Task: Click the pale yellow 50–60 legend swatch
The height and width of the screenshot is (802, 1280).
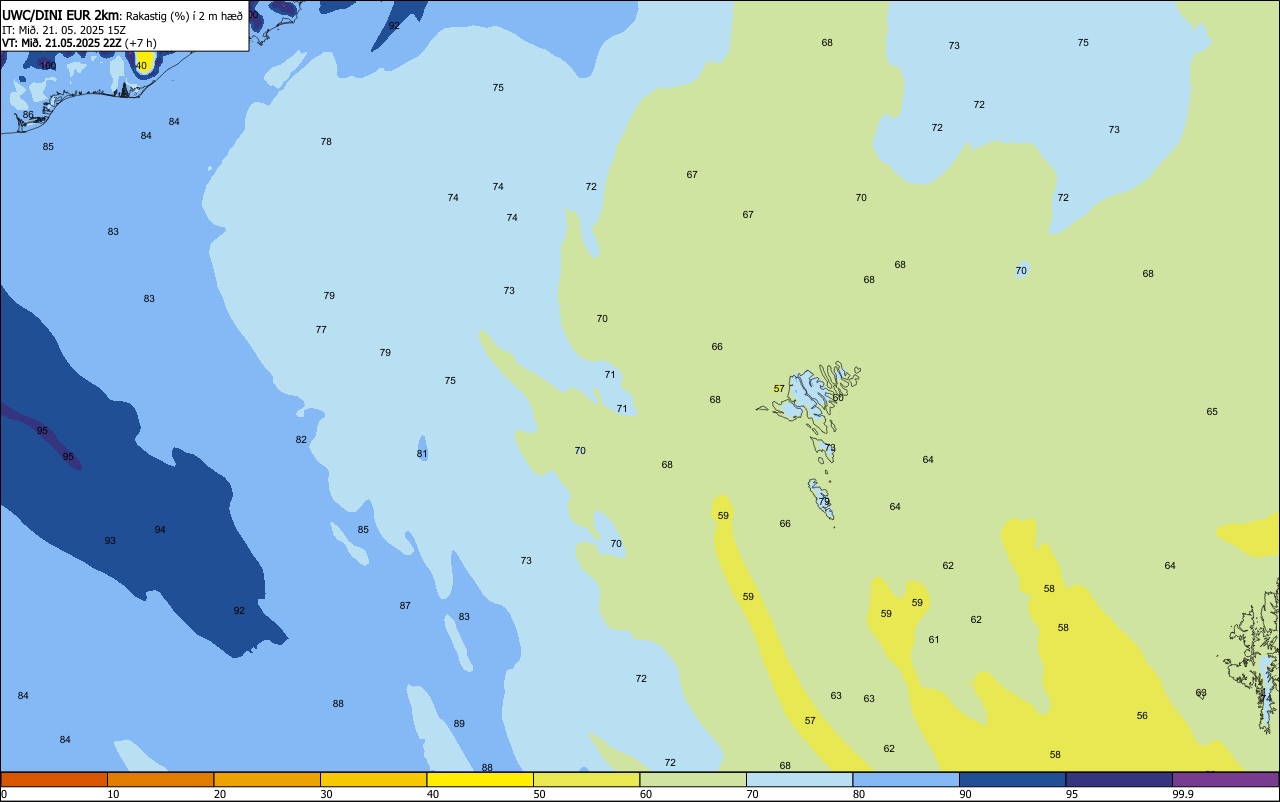Action: click(586, 779)
